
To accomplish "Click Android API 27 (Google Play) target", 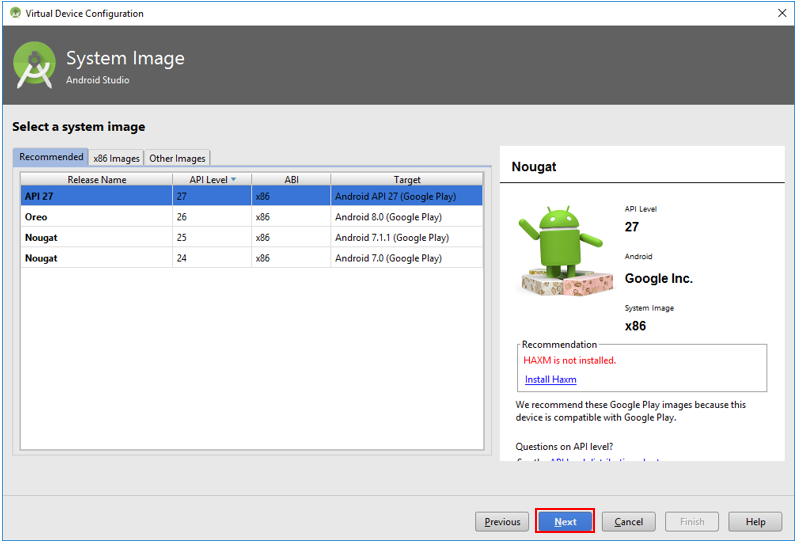I will pos(395,196).
